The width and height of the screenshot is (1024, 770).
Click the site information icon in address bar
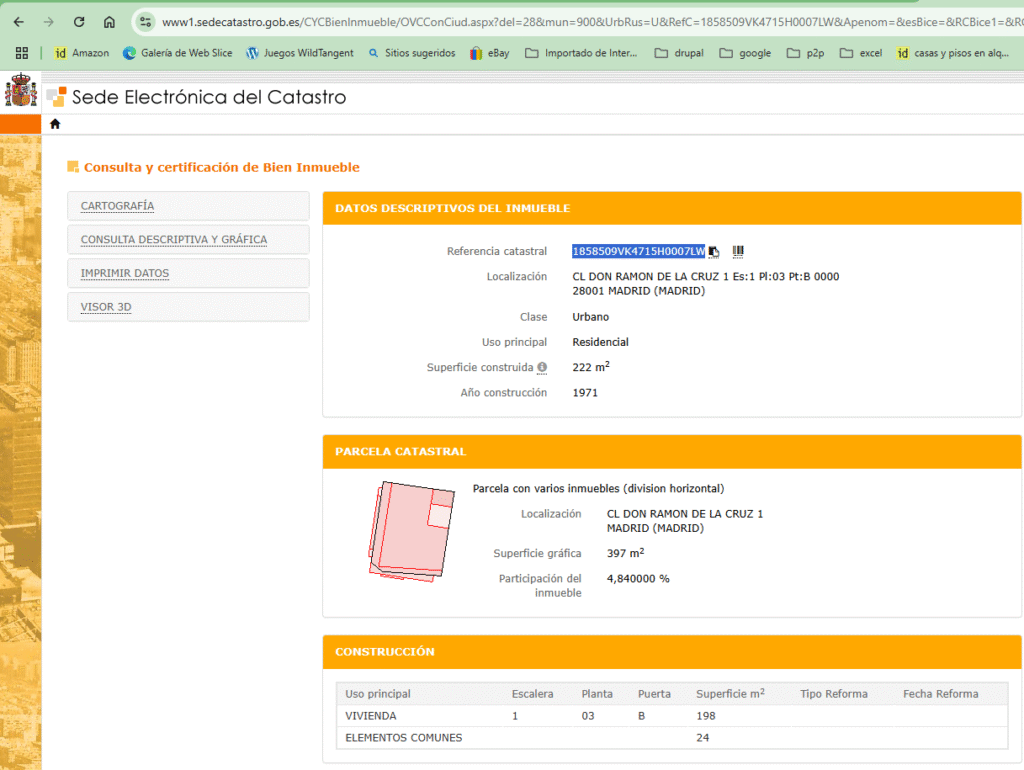(x=146, y=22)
